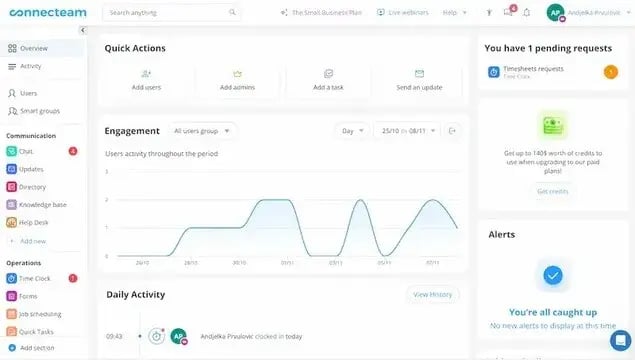This screenshot has height=360, width=635.
Task: Click the Get credits button
Action: click(x=552, y=191)
